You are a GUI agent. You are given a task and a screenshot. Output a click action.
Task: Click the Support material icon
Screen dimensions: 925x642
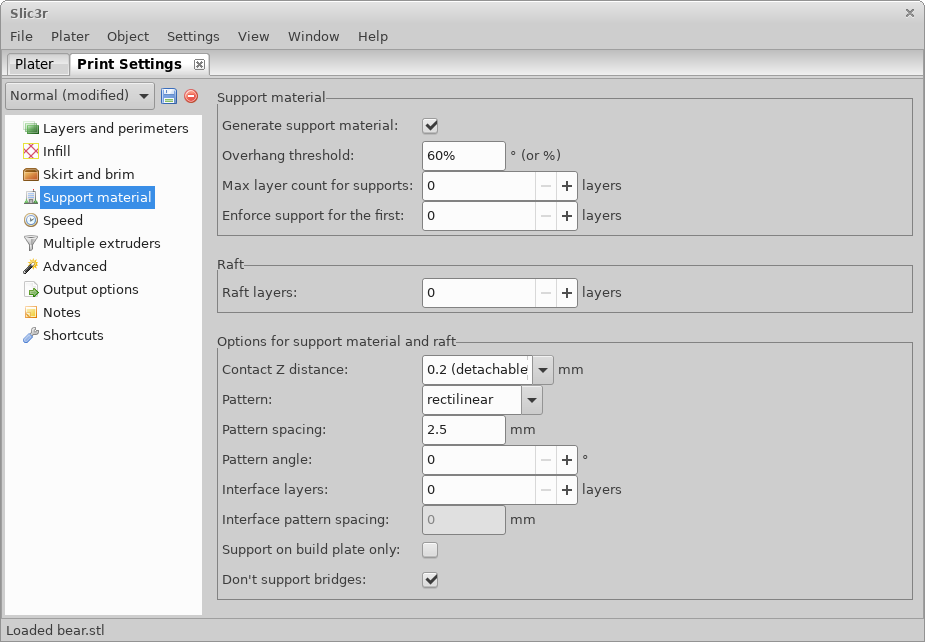coord(31,197)
